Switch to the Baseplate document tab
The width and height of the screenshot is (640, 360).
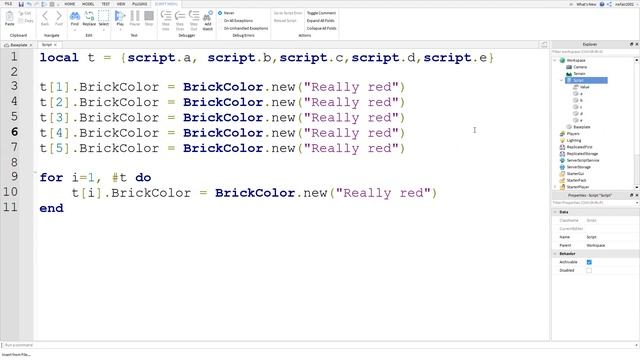point(18,45)
